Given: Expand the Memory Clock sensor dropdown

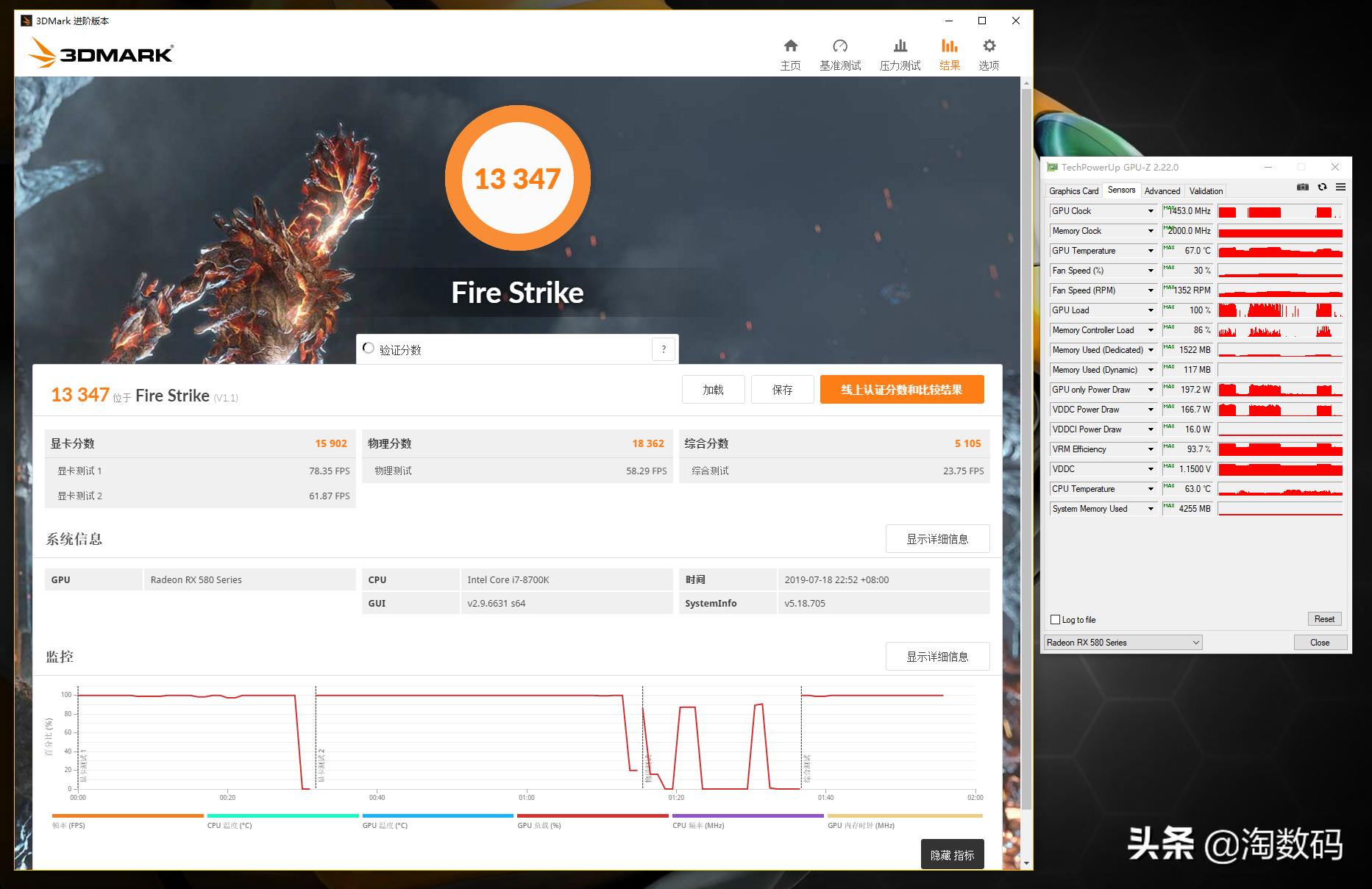Looking at the screenshot, I should 1149,230.
